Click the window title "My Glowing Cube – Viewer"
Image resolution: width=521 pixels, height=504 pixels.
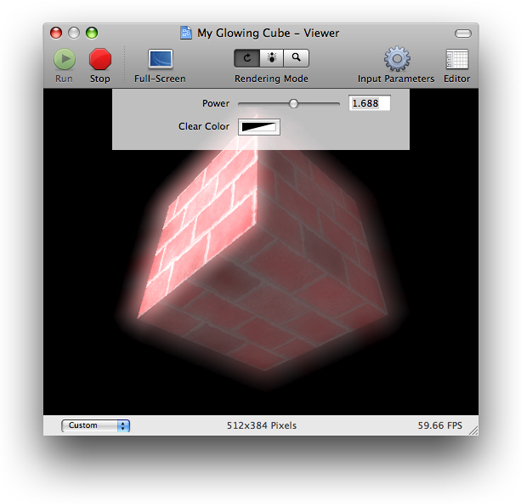[268, 33]
